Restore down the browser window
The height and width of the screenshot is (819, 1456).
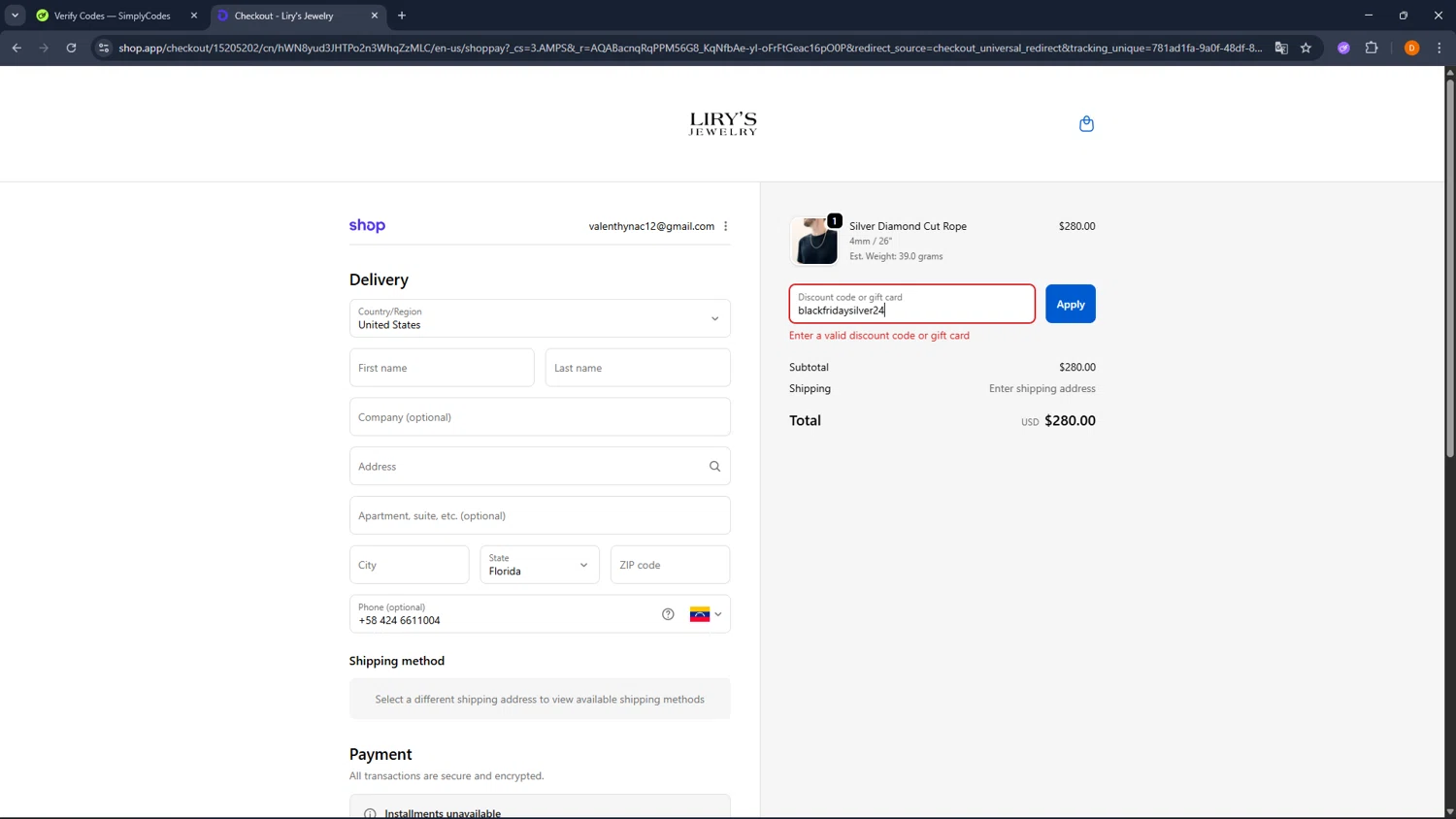tap(1404, 16)
